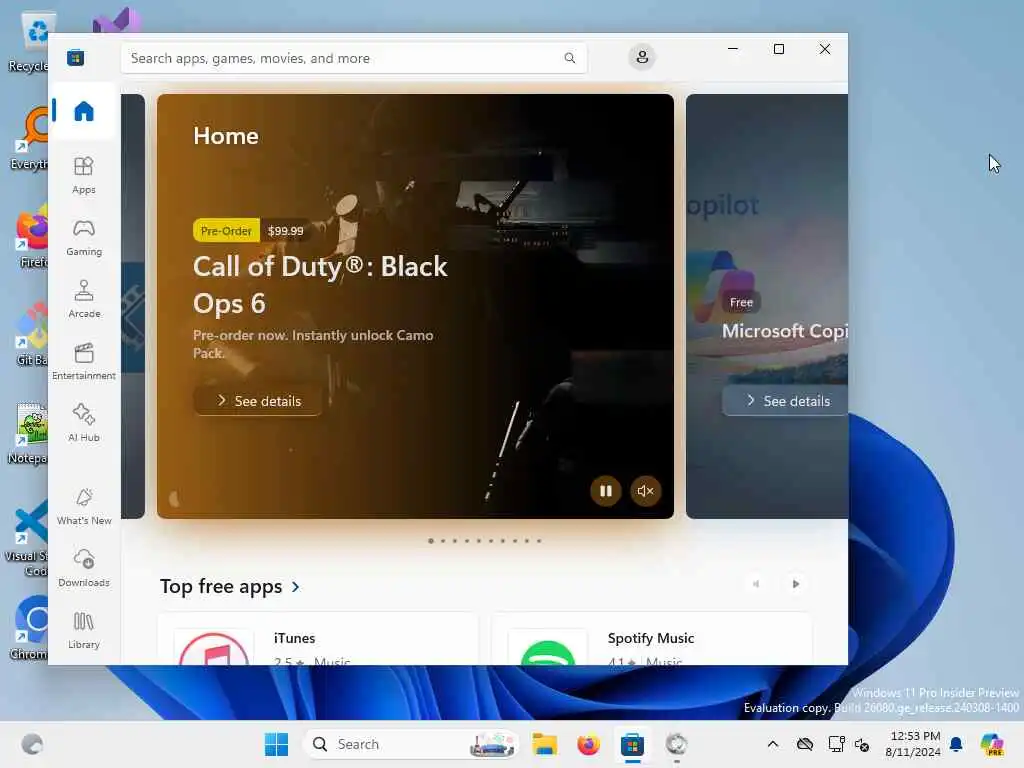Viewport: 1024px width, 768px height.
Task: Show previous Top free apps page
Action: 756,584
